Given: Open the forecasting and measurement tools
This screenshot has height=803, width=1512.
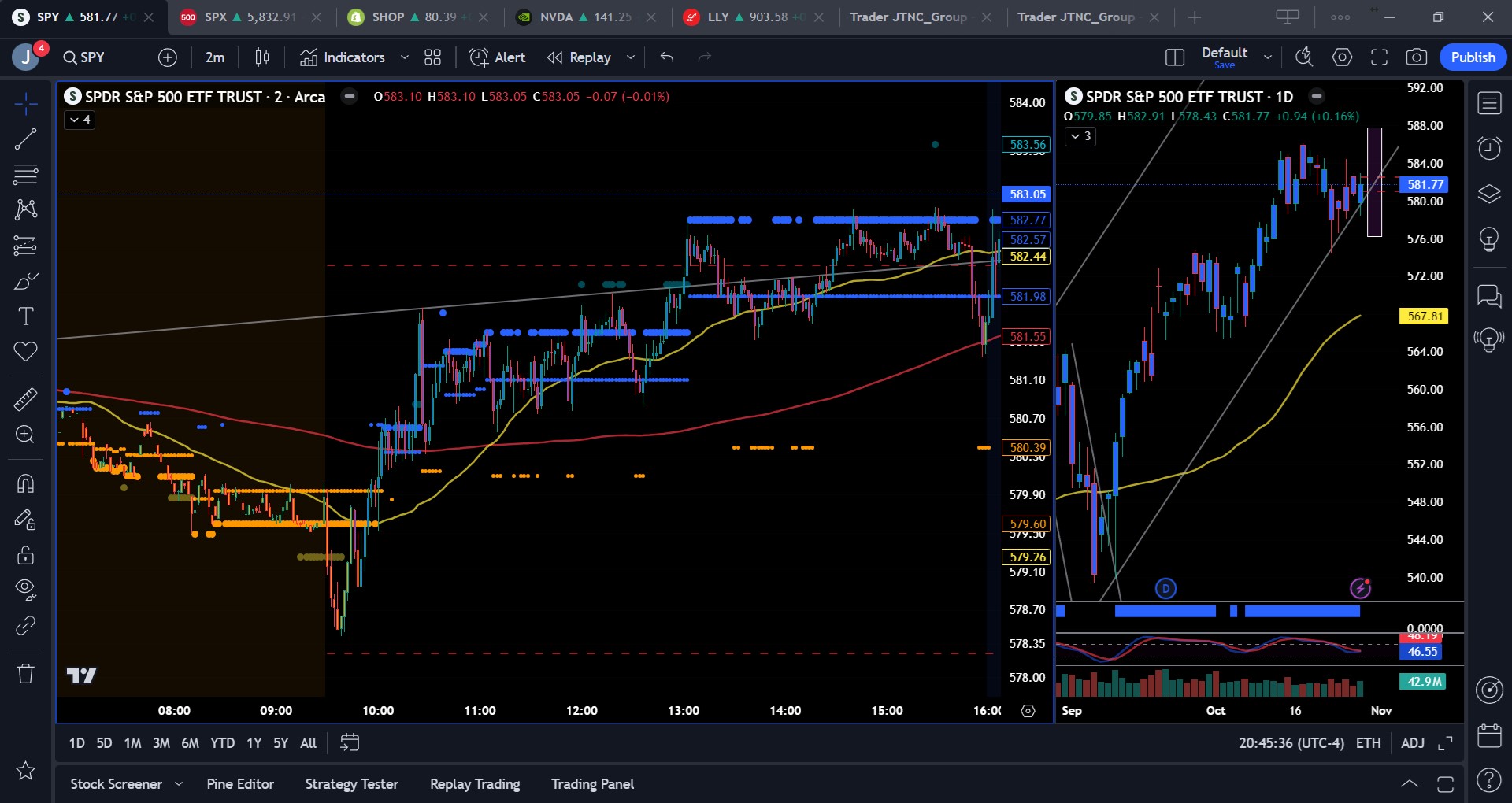Looking at the screenshot, I should [25, 246].
